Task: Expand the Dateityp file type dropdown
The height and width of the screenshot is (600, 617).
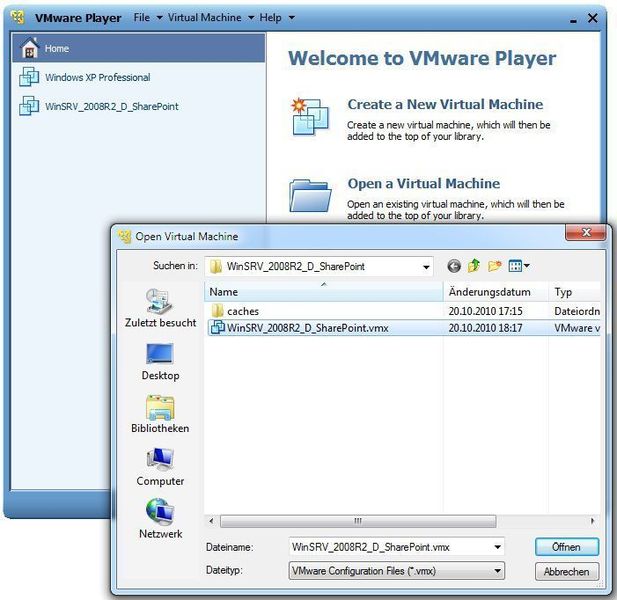Action: (498, 570)
